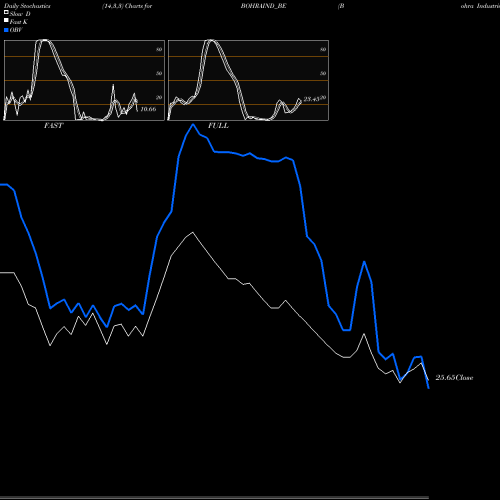Open the FAST stochastic chart thumbnail
Image resolution: width=500 pixels, height=500 pixels.
tap(84, 80)
